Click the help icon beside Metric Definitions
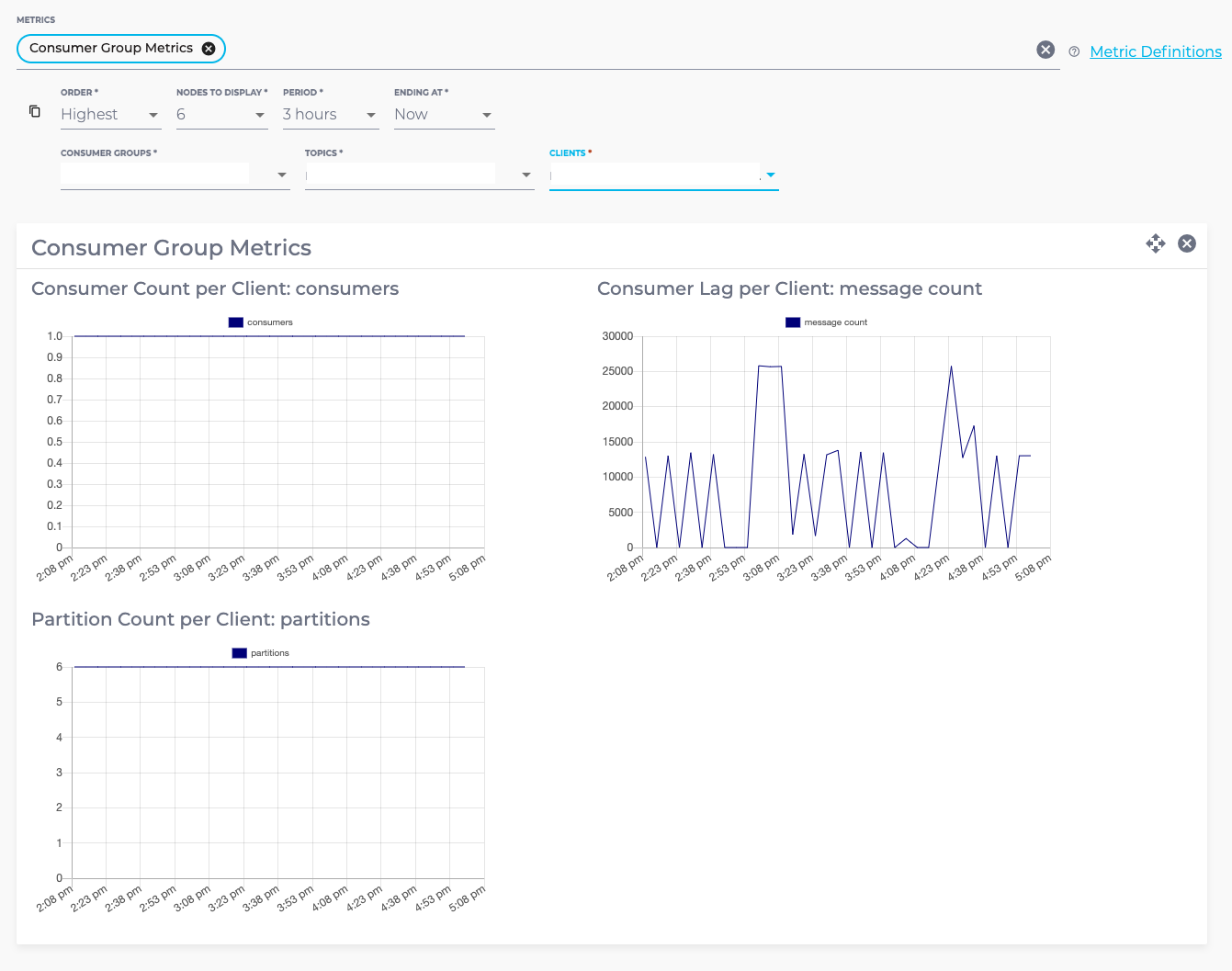This screenshot has height=971, width=1232. click(x=1074, y=52)
